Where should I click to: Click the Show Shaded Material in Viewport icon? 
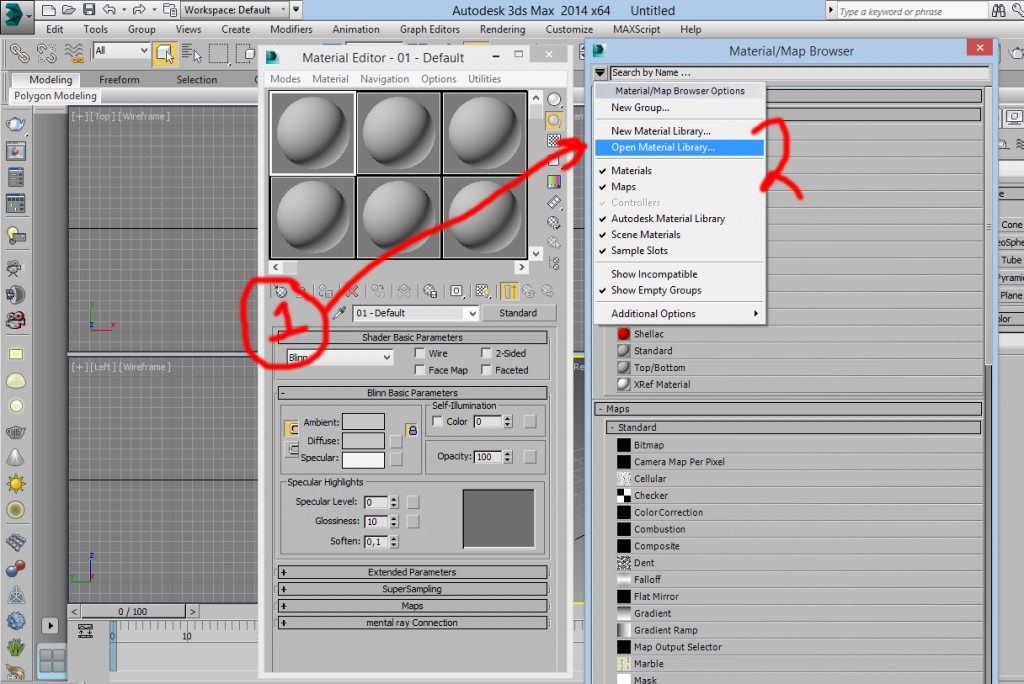483,291
